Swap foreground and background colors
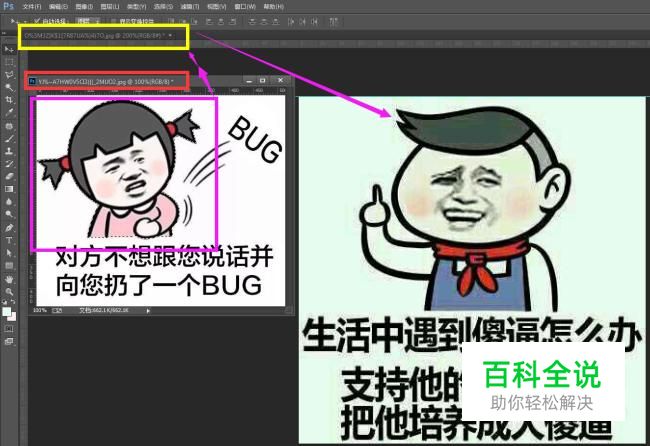The height and width of the screenshot is (446, 650). pyautogui.click(x=13, y=302)
